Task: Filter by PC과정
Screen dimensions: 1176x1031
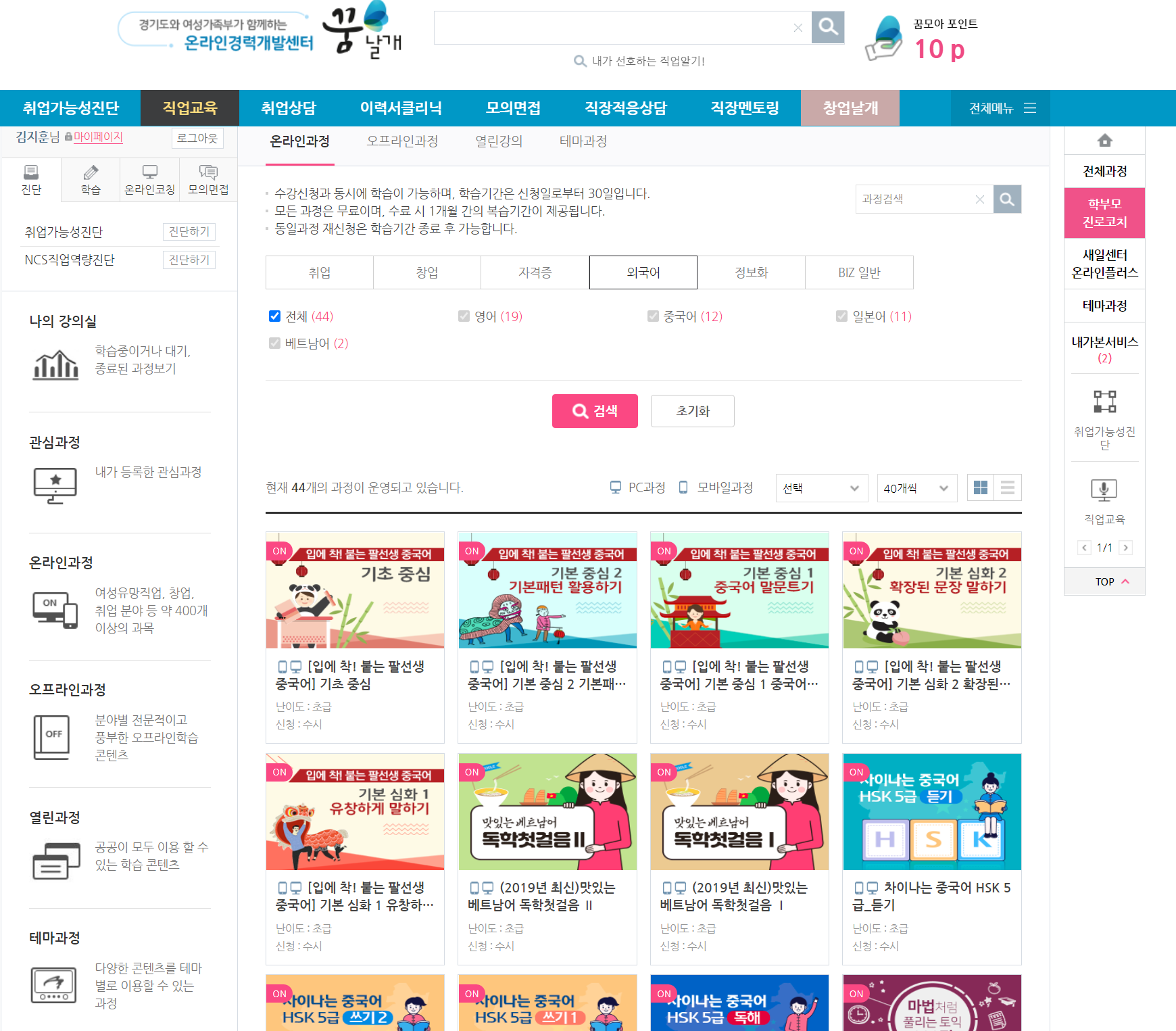Action: (637, 487)
